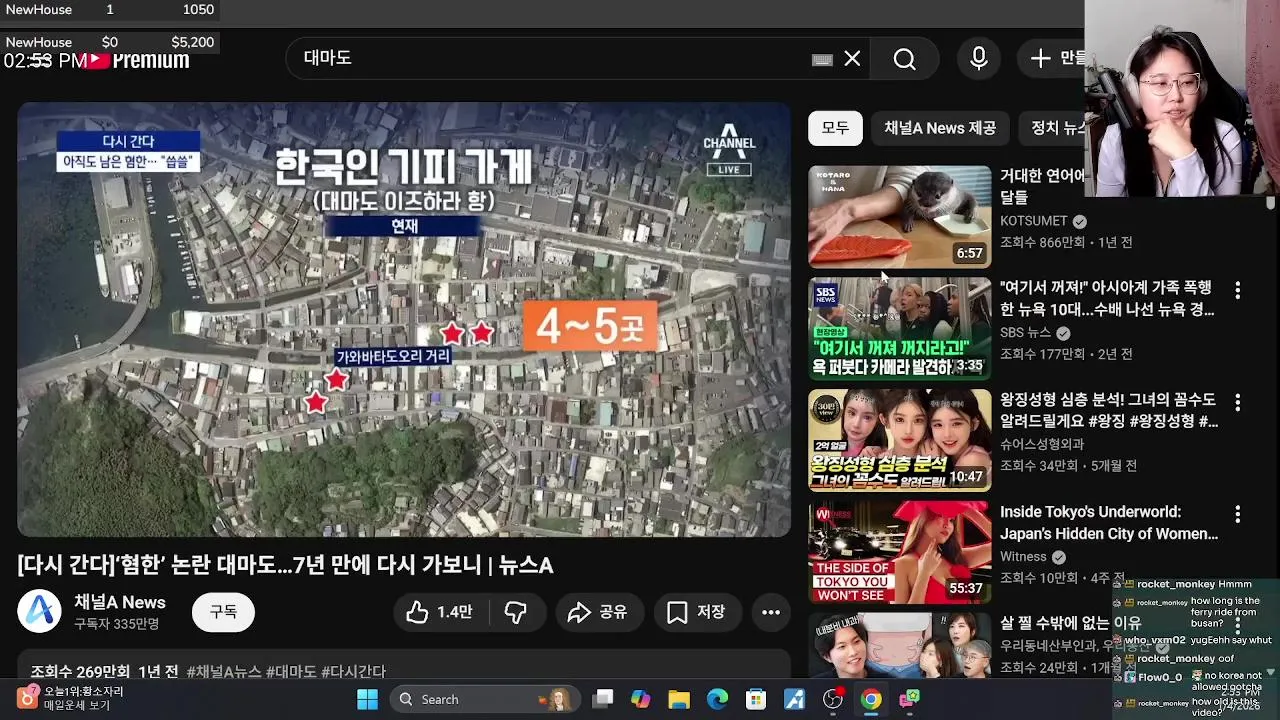Open Inside Tokyo's Underworld thumbnail 55:37
The image size is (1280, 720).
pos(900,552)
